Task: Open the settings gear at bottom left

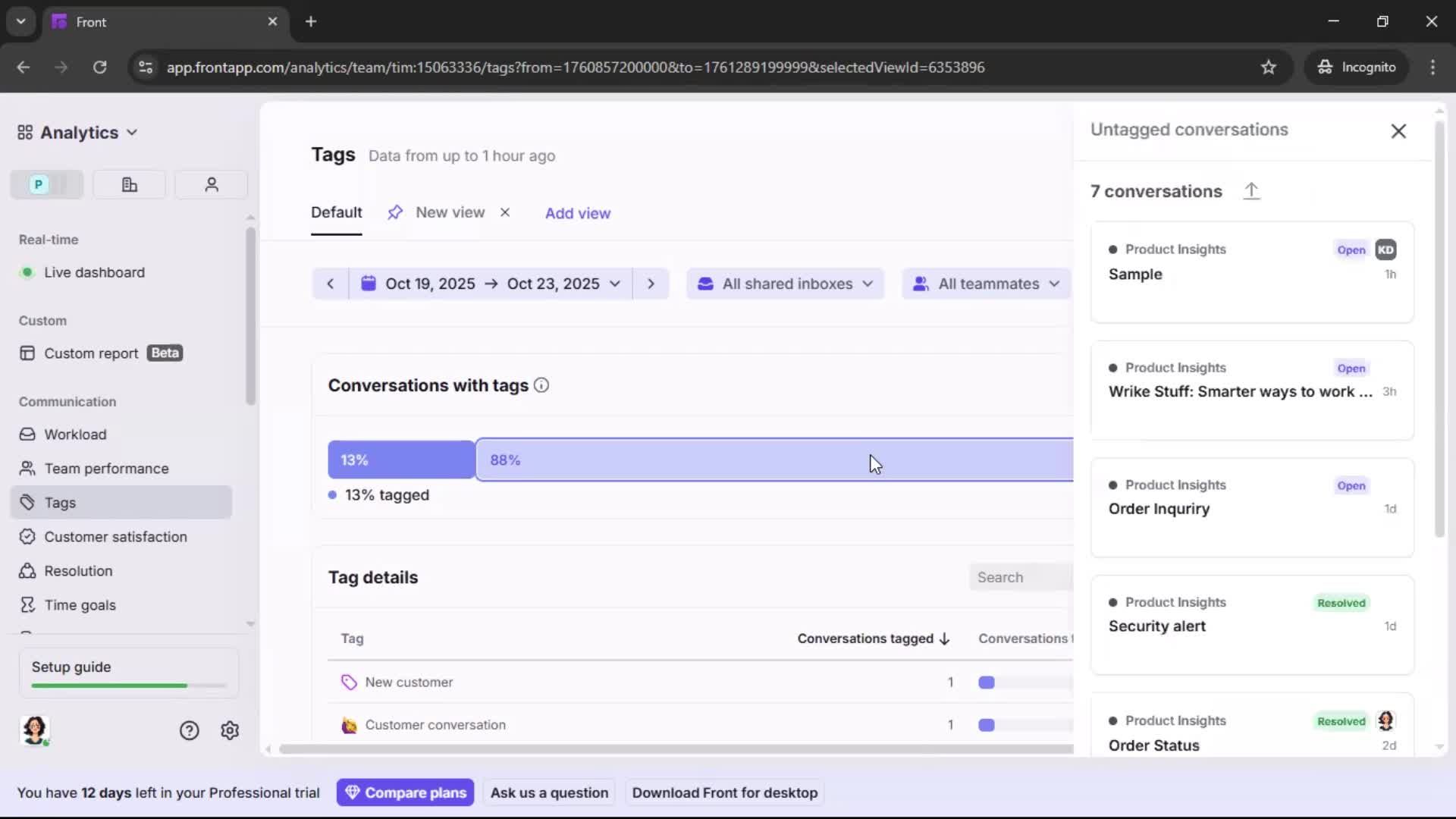Action: [x=229, y=730]
